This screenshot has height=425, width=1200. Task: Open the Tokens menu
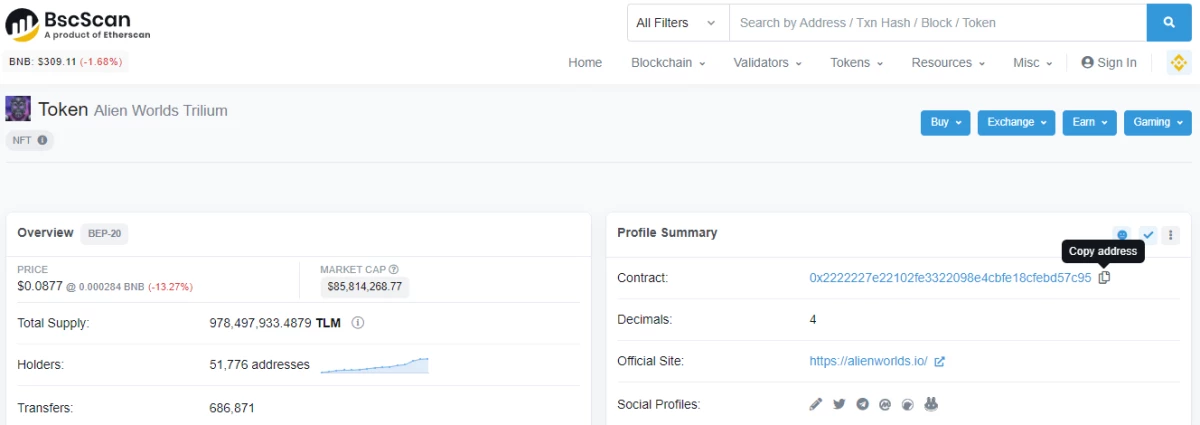(x=856, y=63)
